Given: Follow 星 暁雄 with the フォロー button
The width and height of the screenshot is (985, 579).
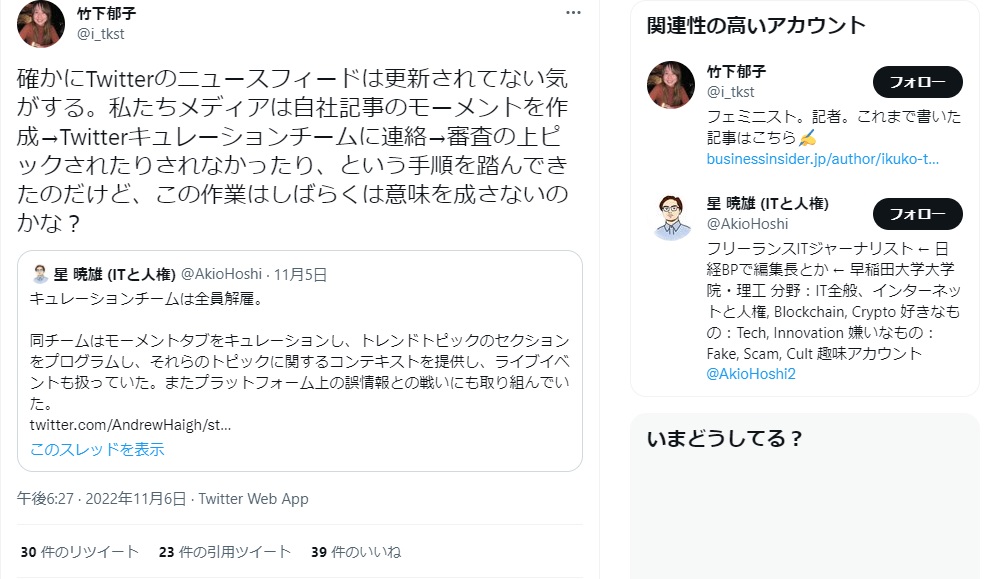Looking at the screenshot, I should point(917,214).
